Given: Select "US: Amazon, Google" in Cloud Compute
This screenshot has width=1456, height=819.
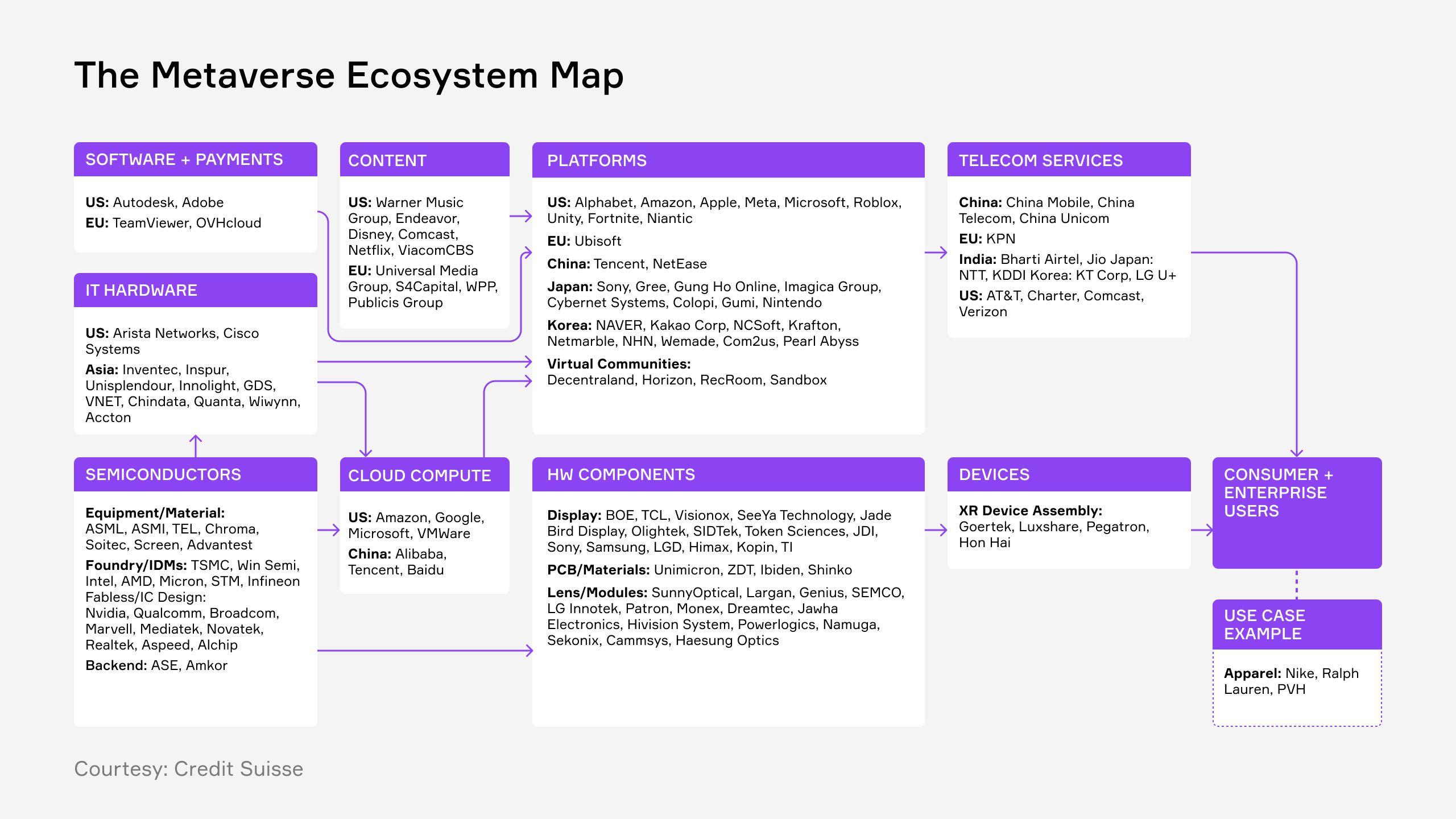Looking at the screenshot, I should point(416,518).
